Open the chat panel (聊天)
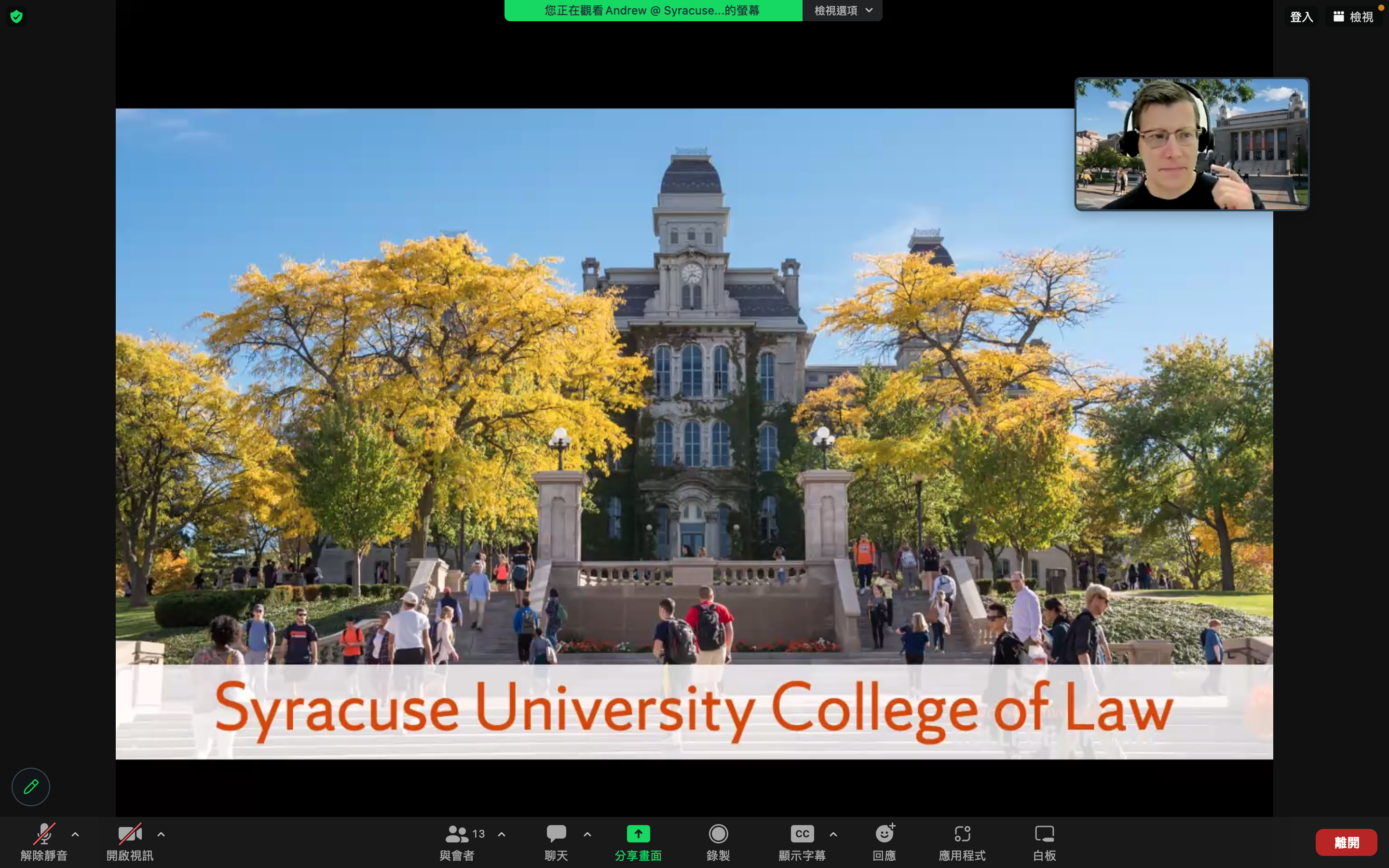 pyautogui.click(x=556, y=841)
